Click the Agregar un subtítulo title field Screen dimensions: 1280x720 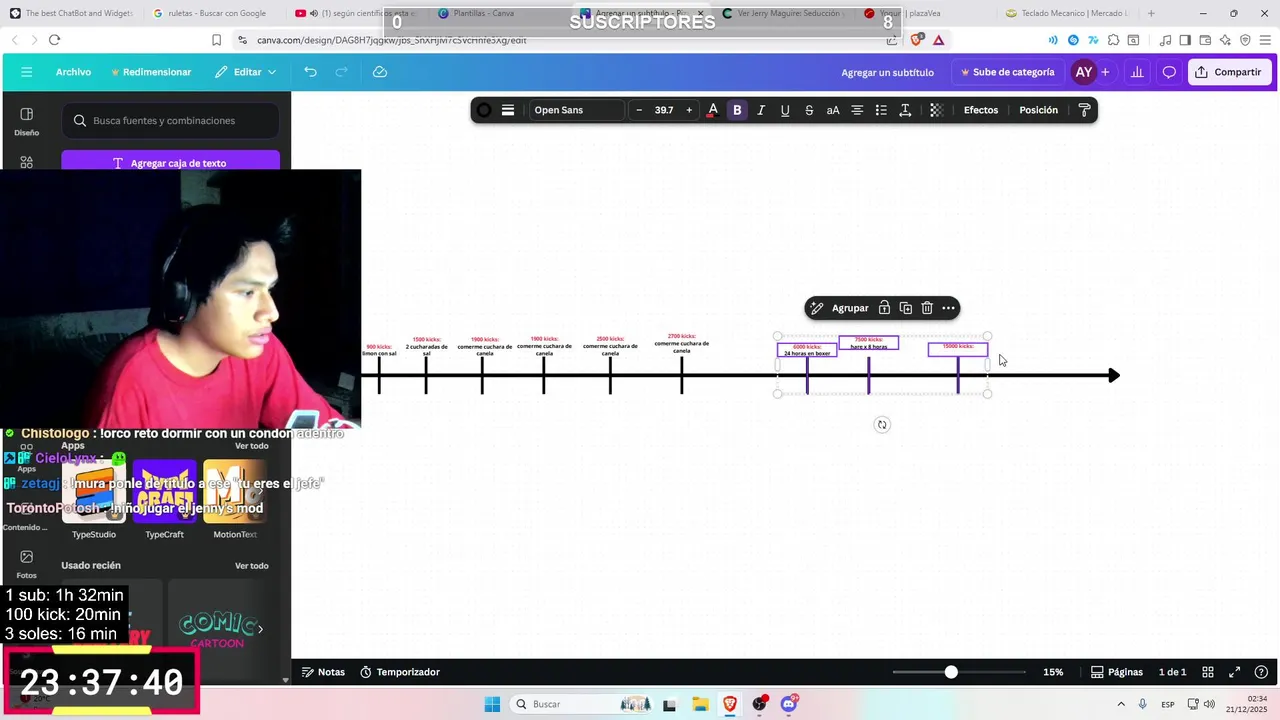coord(887,72)
